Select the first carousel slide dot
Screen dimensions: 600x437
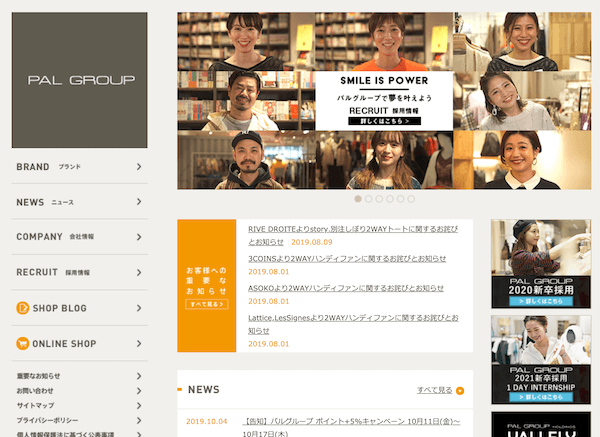tap(358, 199)
